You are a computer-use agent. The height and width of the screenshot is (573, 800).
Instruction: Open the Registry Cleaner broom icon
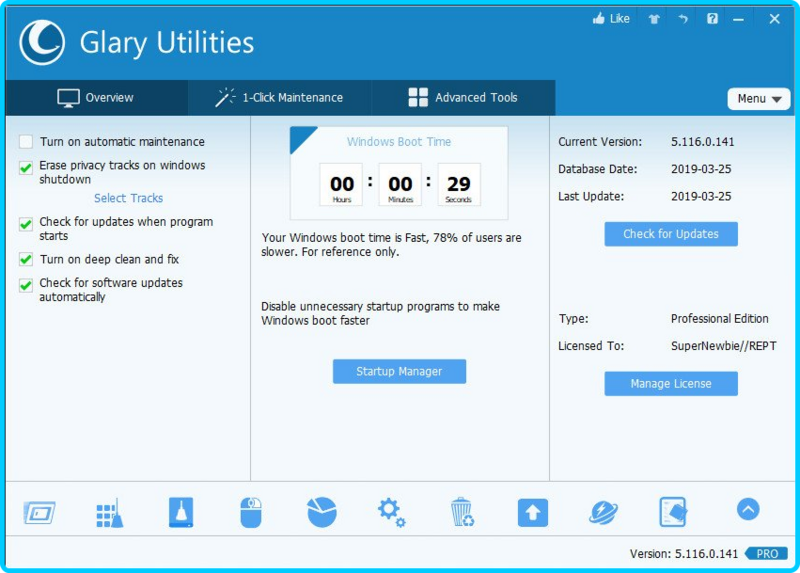click(110, 513)
